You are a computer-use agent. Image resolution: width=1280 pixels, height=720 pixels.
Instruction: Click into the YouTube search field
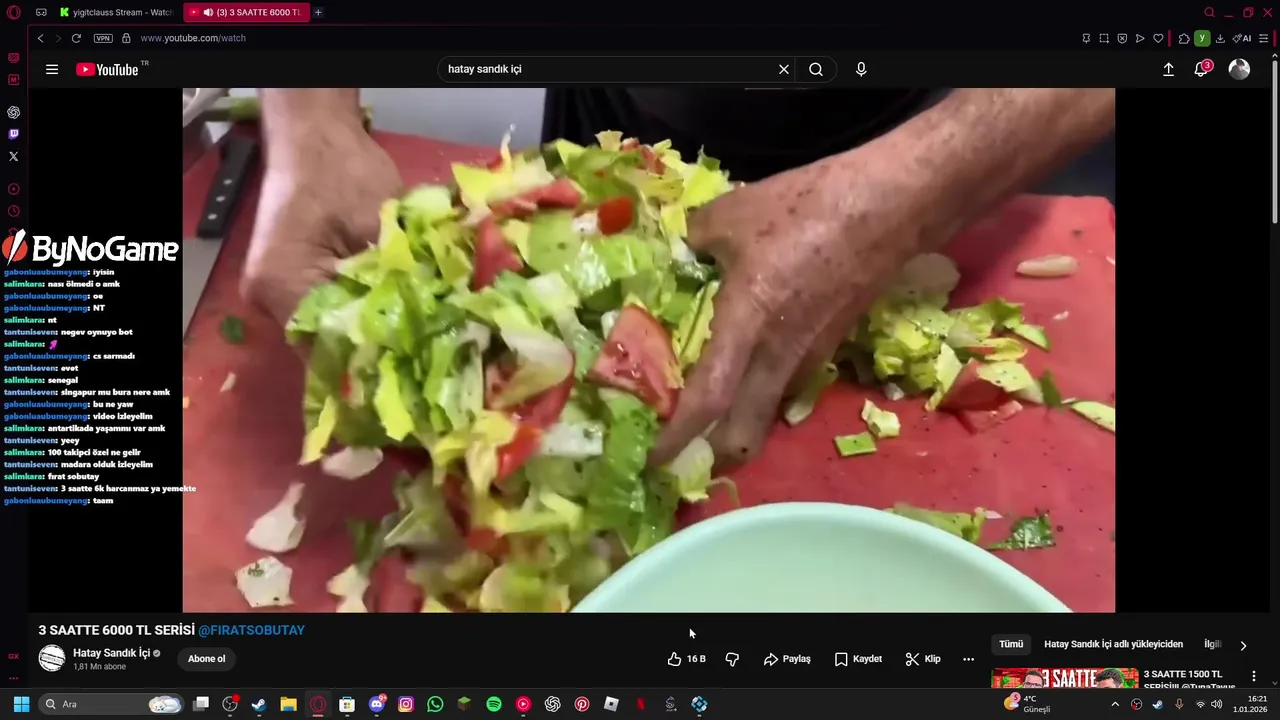608,69
